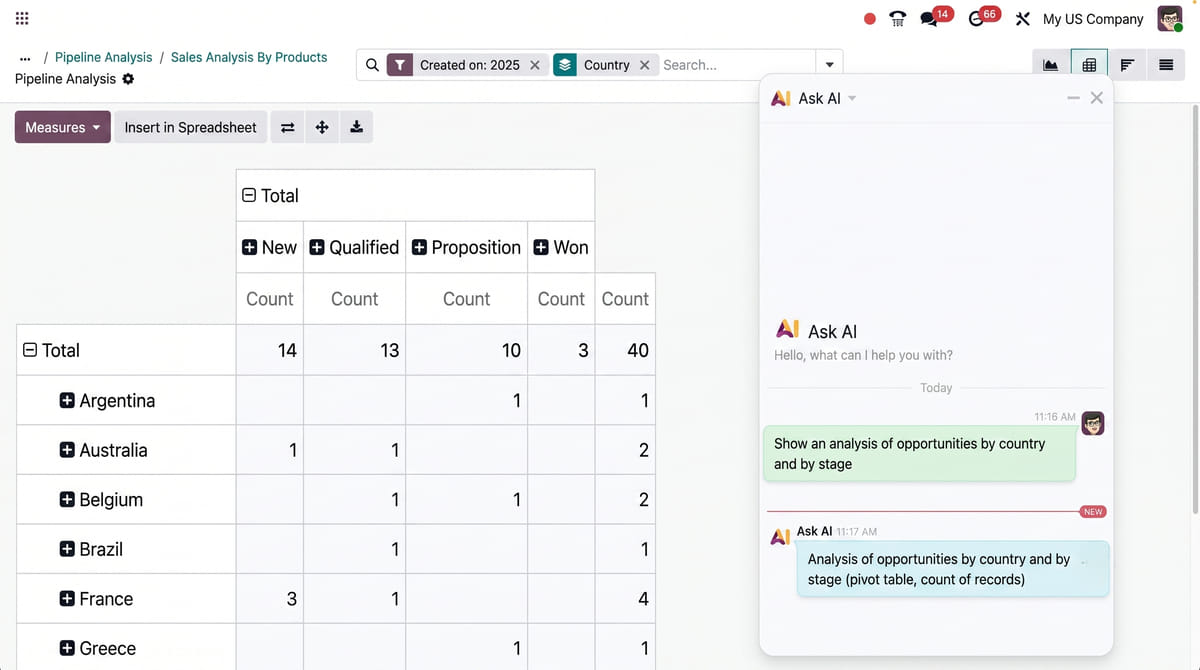The width and height of the screenshot is (1200, 670).
Task: Download the pivot as xlsx
Action: [x=356, y=127]
